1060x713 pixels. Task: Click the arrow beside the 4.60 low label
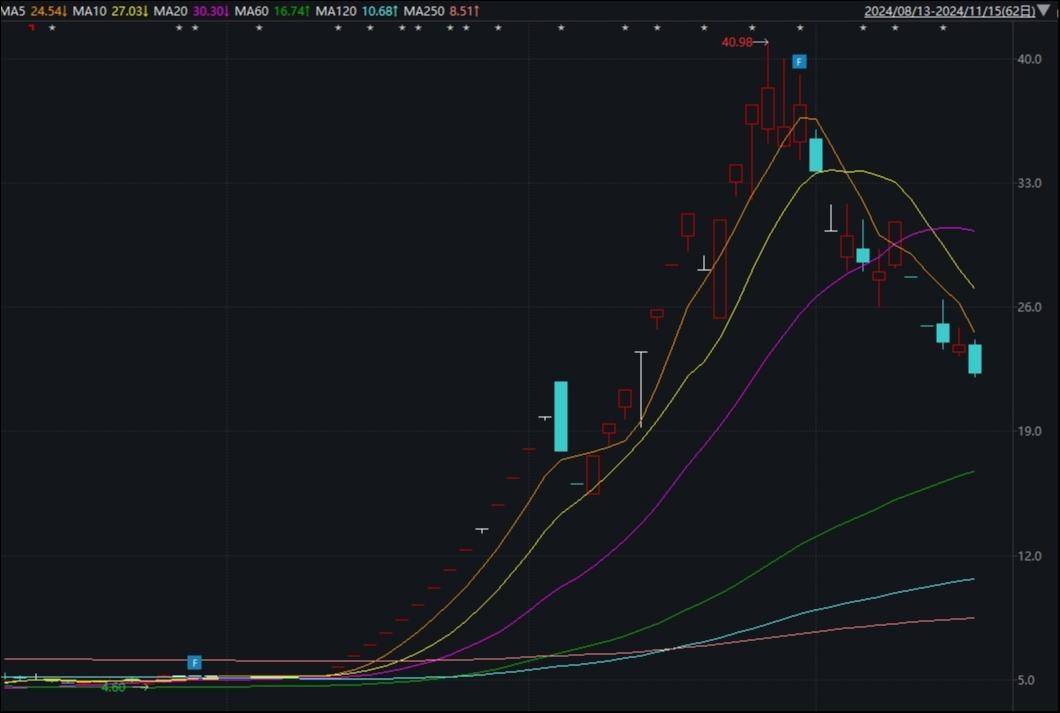tap(140, 687)
